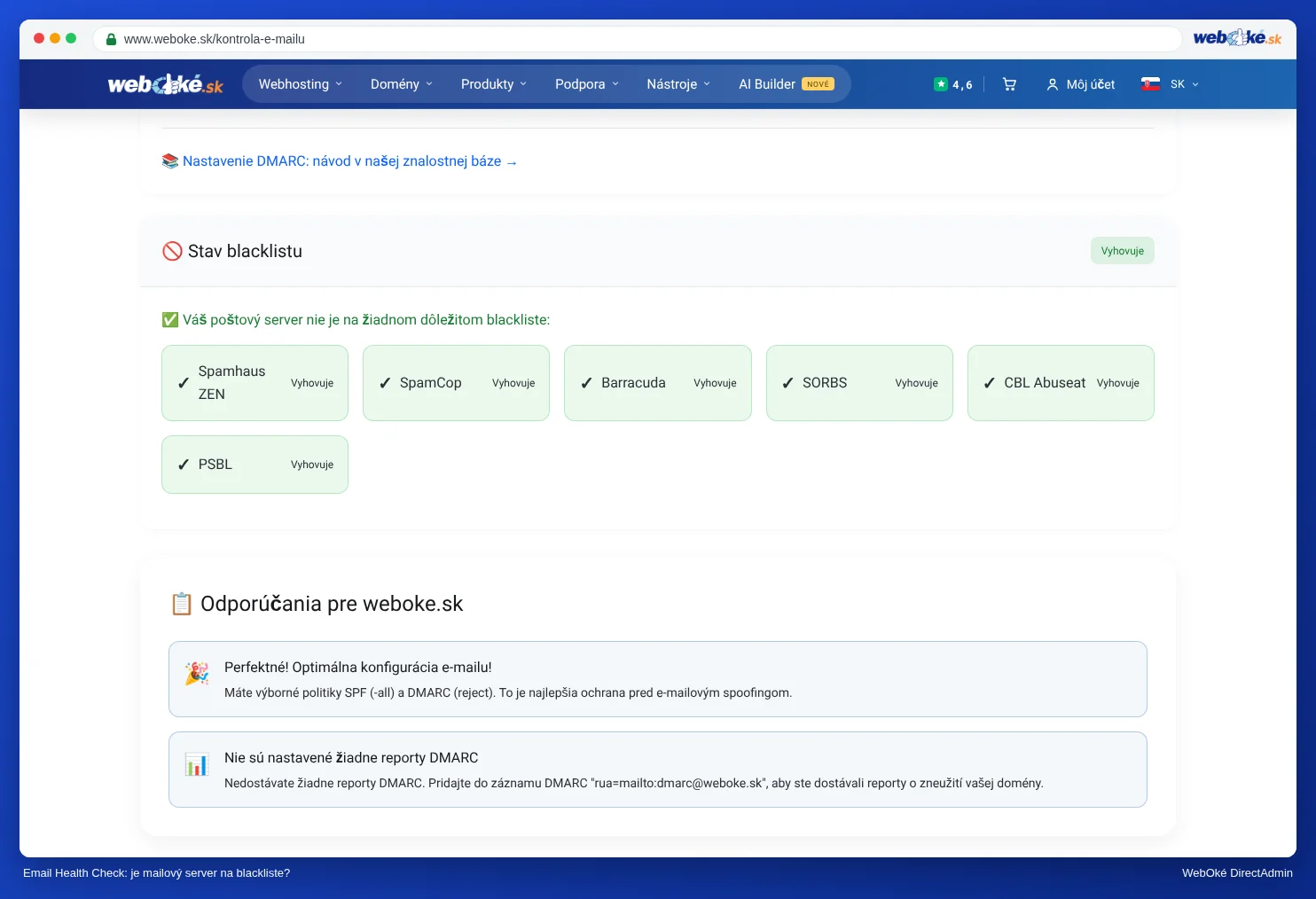Open Nastavenie DMARC knowledge base link
Screen dimensions: 1316x899
point(349,161)
